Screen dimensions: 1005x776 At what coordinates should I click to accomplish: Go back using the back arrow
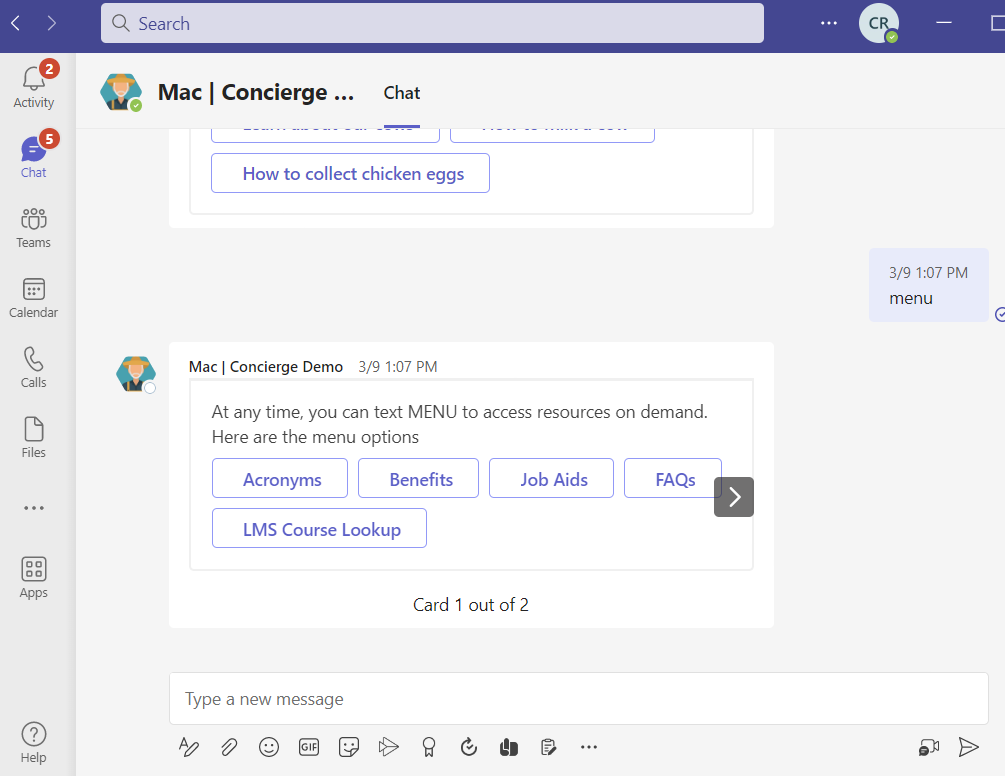coord(16,24)
